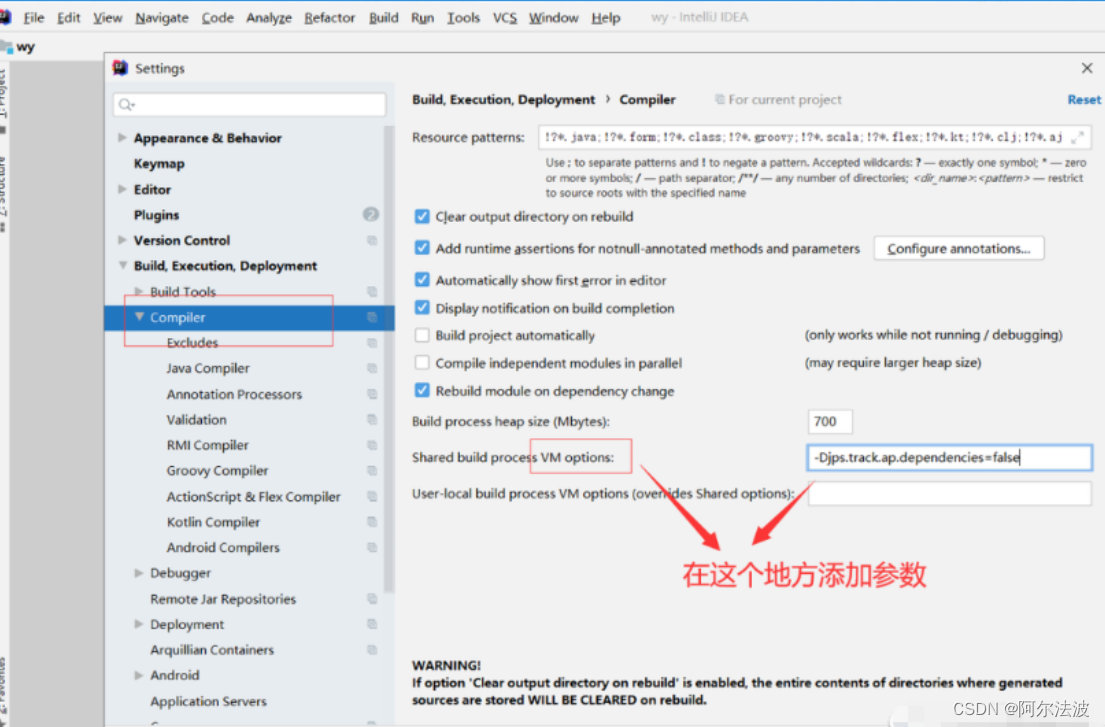Toggle Clear output directory on rebuild
This screenshot has height=727, width=1105.
coord(421,216)
